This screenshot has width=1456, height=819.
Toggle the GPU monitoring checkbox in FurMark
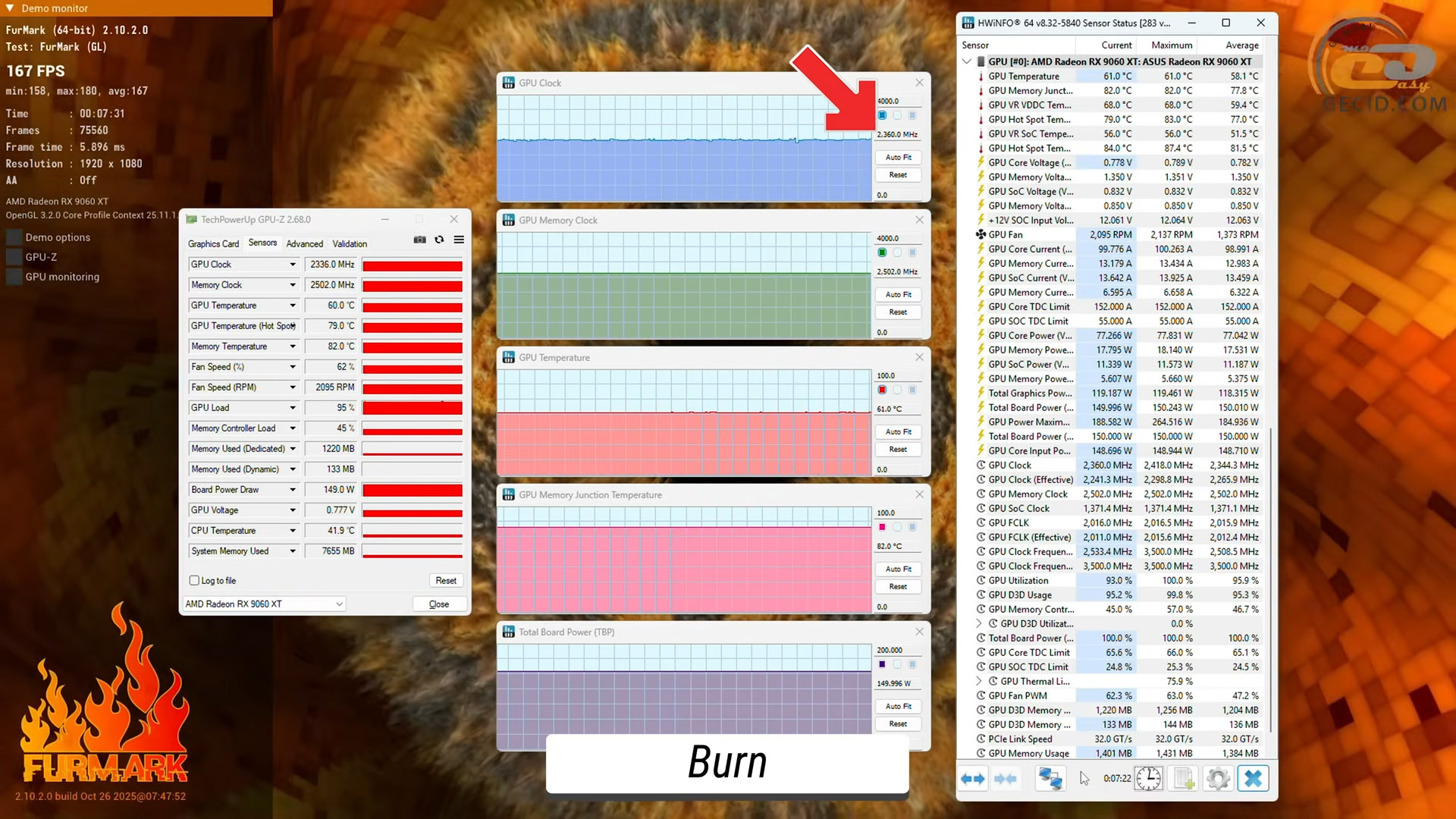click(x=14, y=277)
